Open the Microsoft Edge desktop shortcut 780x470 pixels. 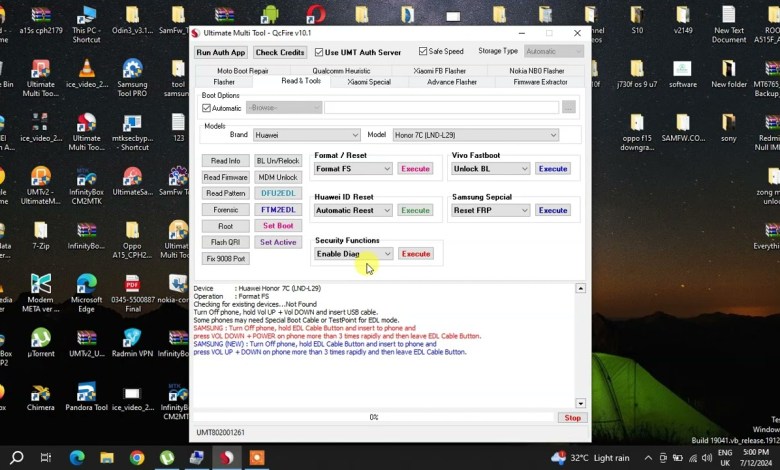point(87,293)
